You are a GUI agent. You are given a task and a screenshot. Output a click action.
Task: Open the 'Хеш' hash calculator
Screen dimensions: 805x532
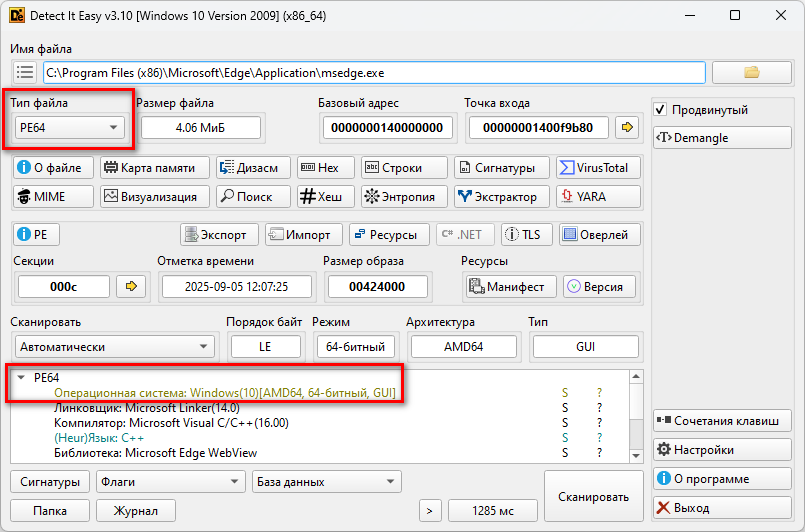click(x=325, y=196)
